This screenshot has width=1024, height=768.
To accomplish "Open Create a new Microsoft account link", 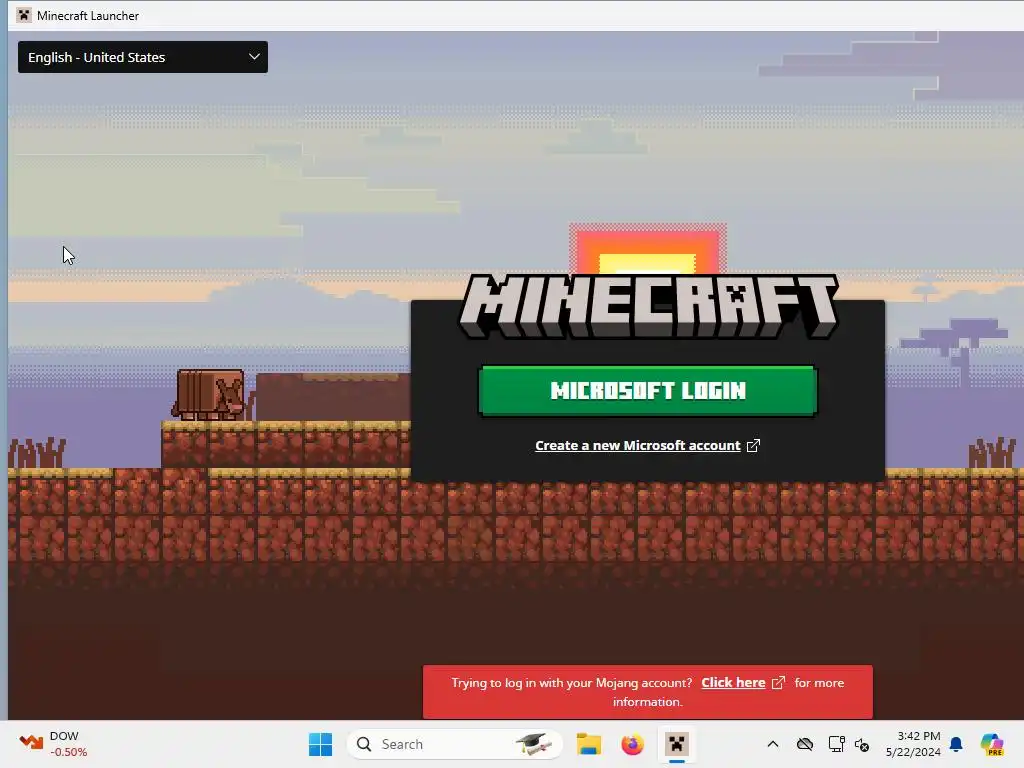I will pos(637,445).
